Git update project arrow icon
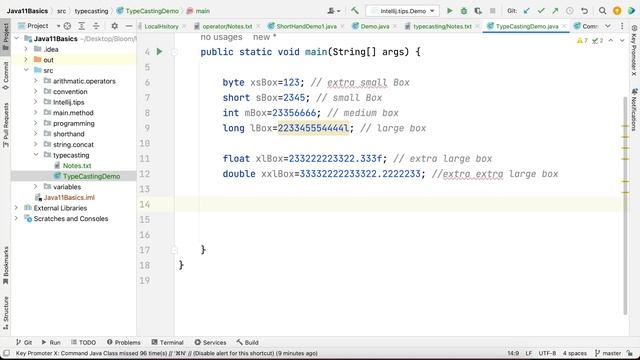 [527, 11]
